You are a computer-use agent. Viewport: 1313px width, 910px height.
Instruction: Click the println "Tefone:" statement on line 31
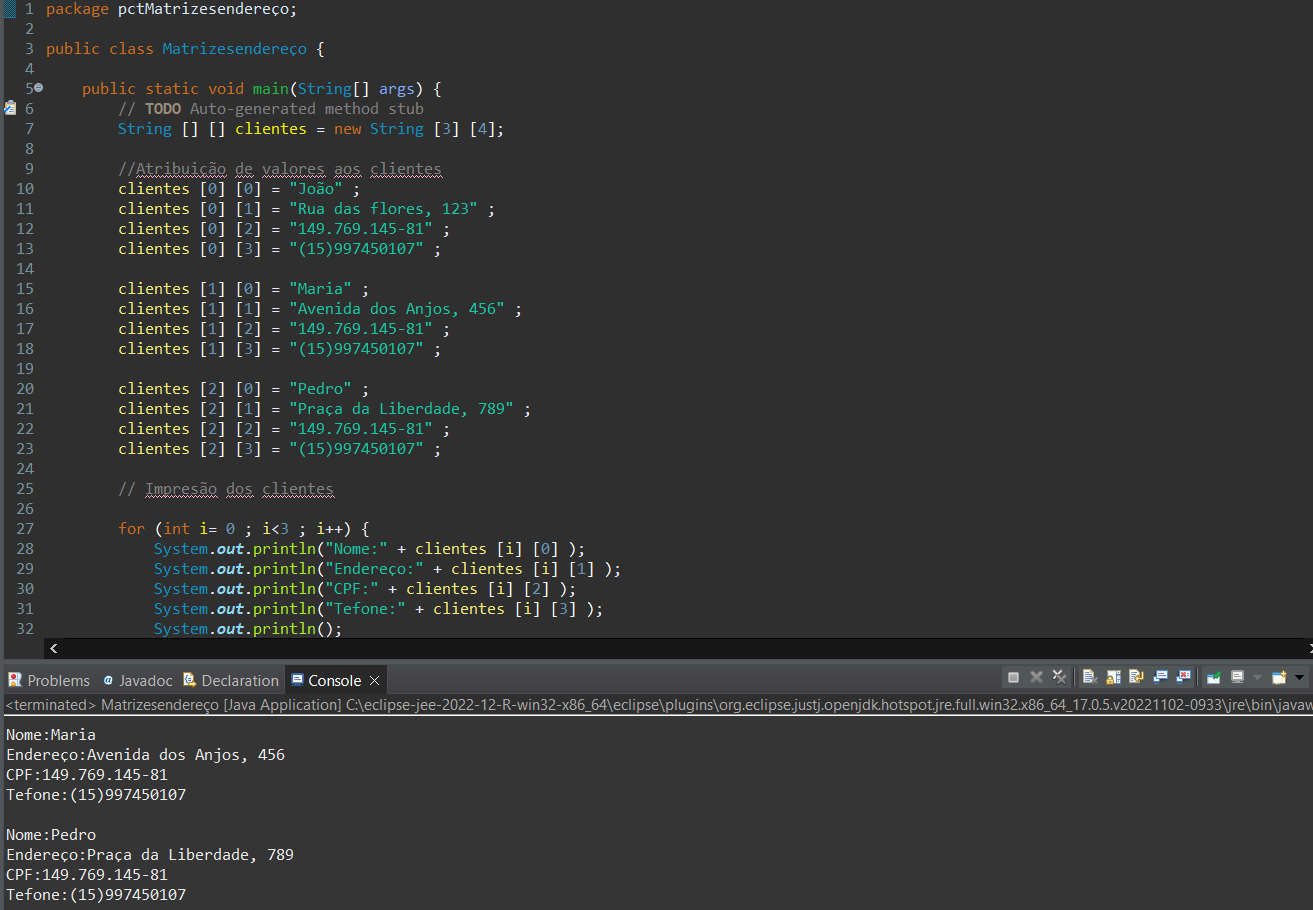[378, 608]
